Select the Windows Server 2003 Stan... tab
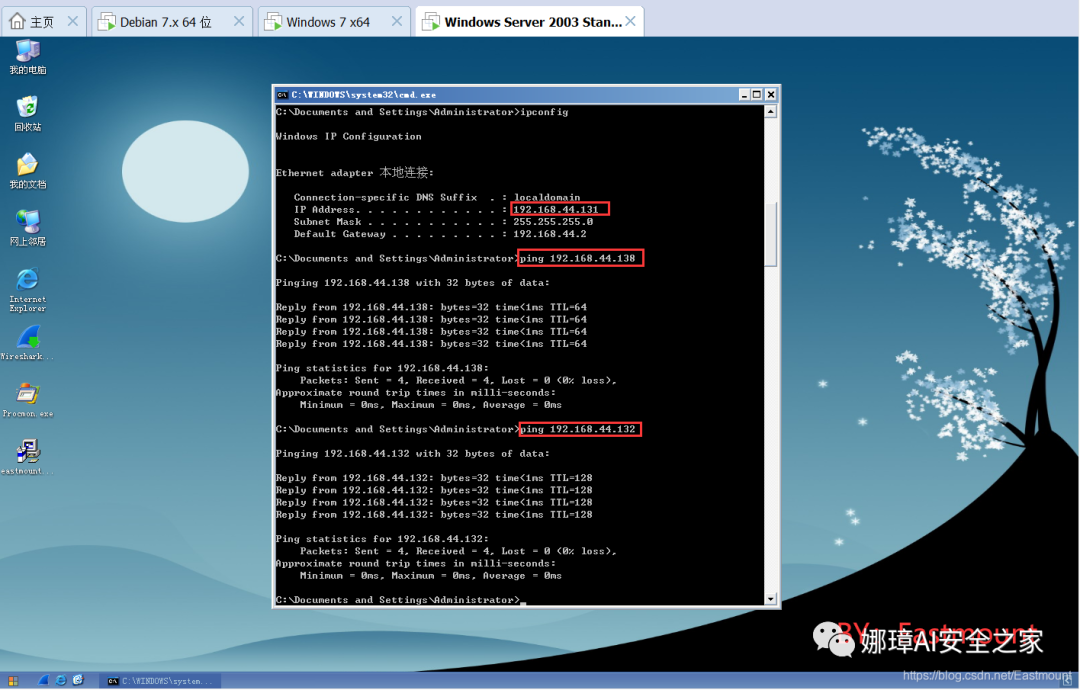This screenshot has height=690, width=1080. click(x=529, y=21)
